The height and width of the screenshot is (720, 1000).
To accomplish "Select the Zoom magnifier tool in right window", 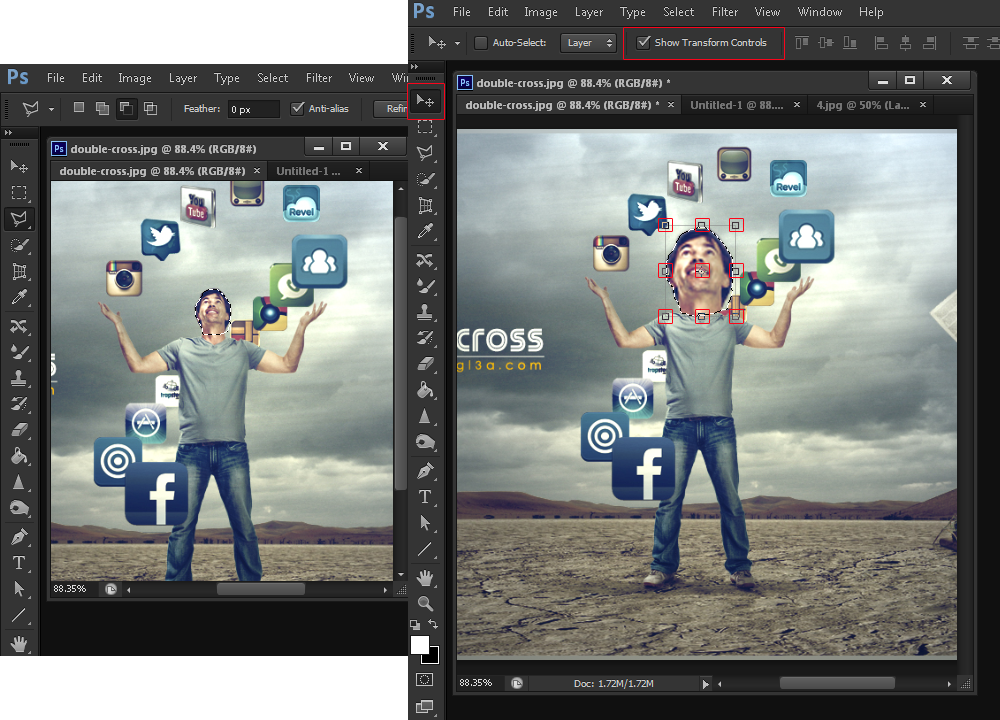I will coord(425,603).
